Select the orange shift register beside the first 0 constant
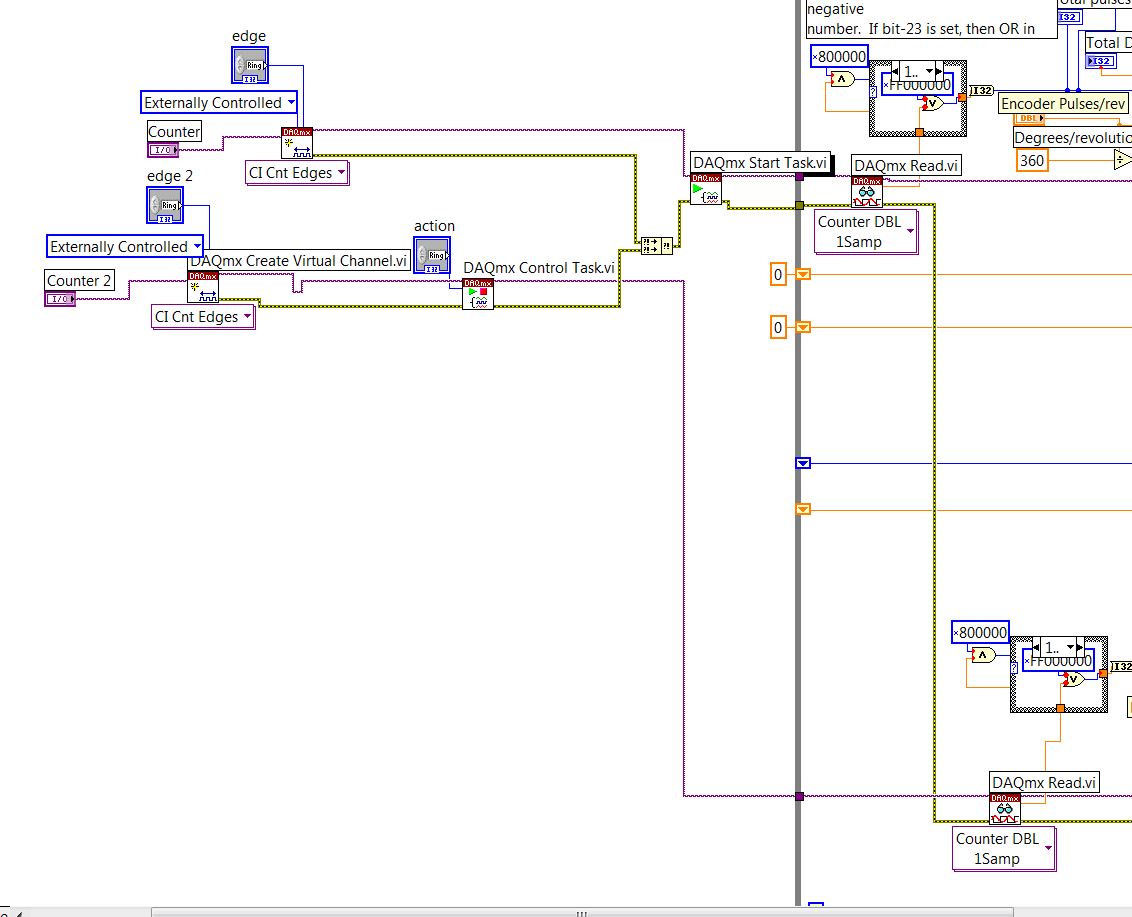The image size is (1132, 917). (x=803, y=274)
